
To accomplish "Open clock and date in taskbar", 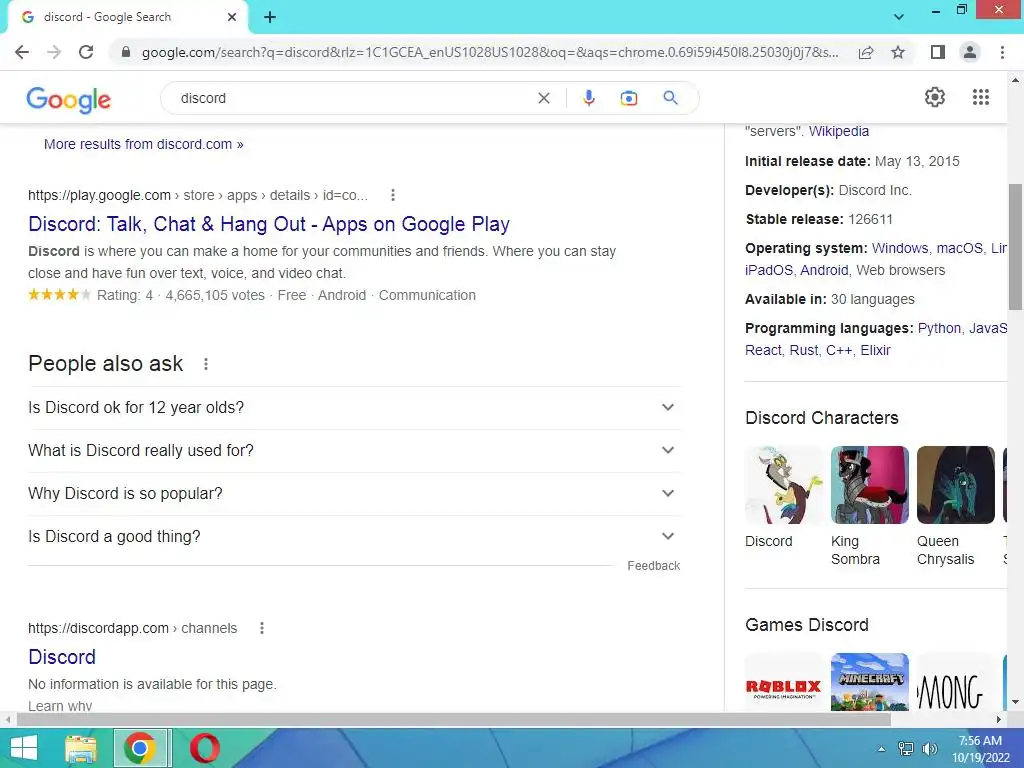I will tap(980, 749).
